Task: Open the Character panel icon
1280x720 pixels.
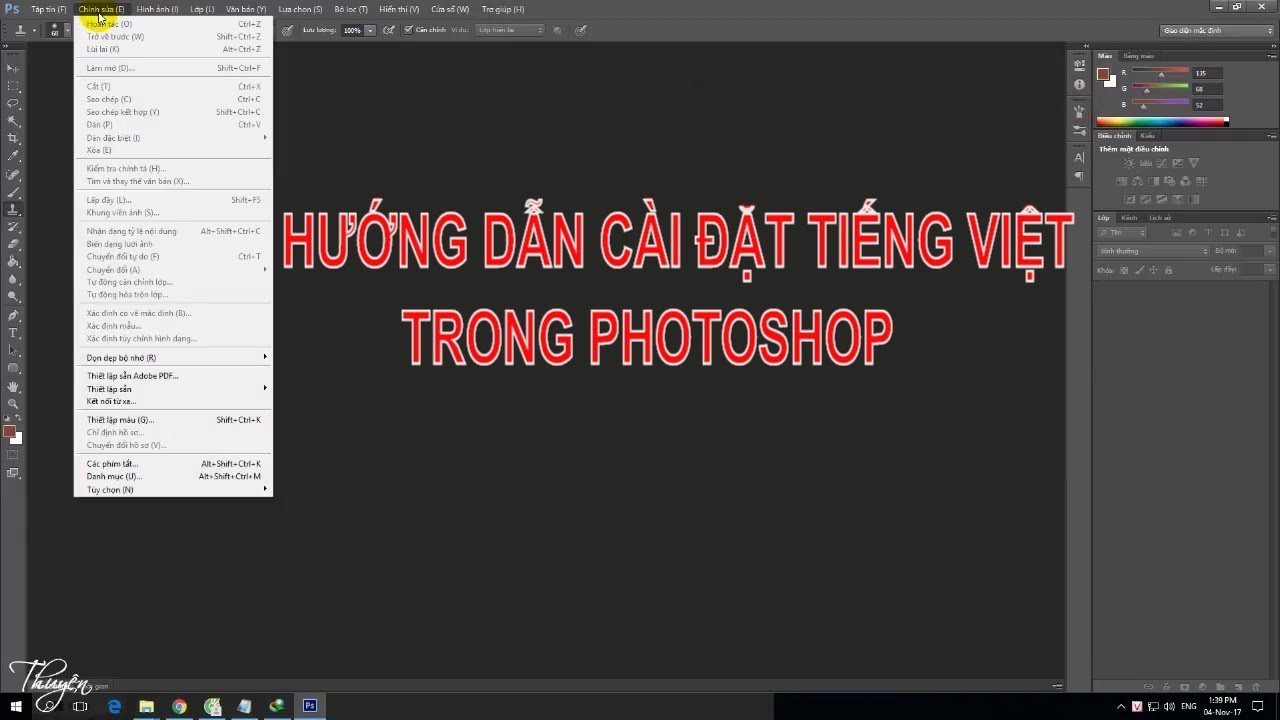Action: [1079, 157]
